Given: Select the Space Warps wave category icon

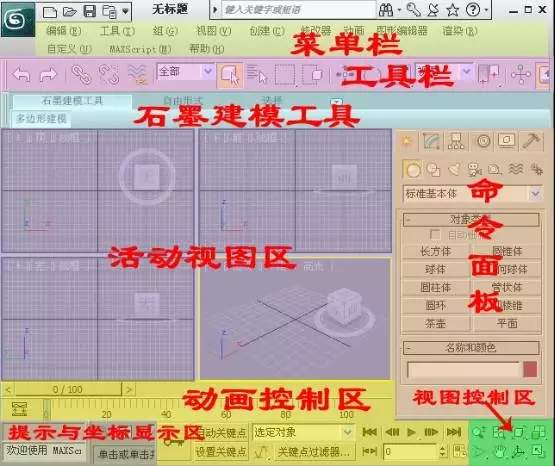Looking at the screenshot, I should tap(516, 169).
